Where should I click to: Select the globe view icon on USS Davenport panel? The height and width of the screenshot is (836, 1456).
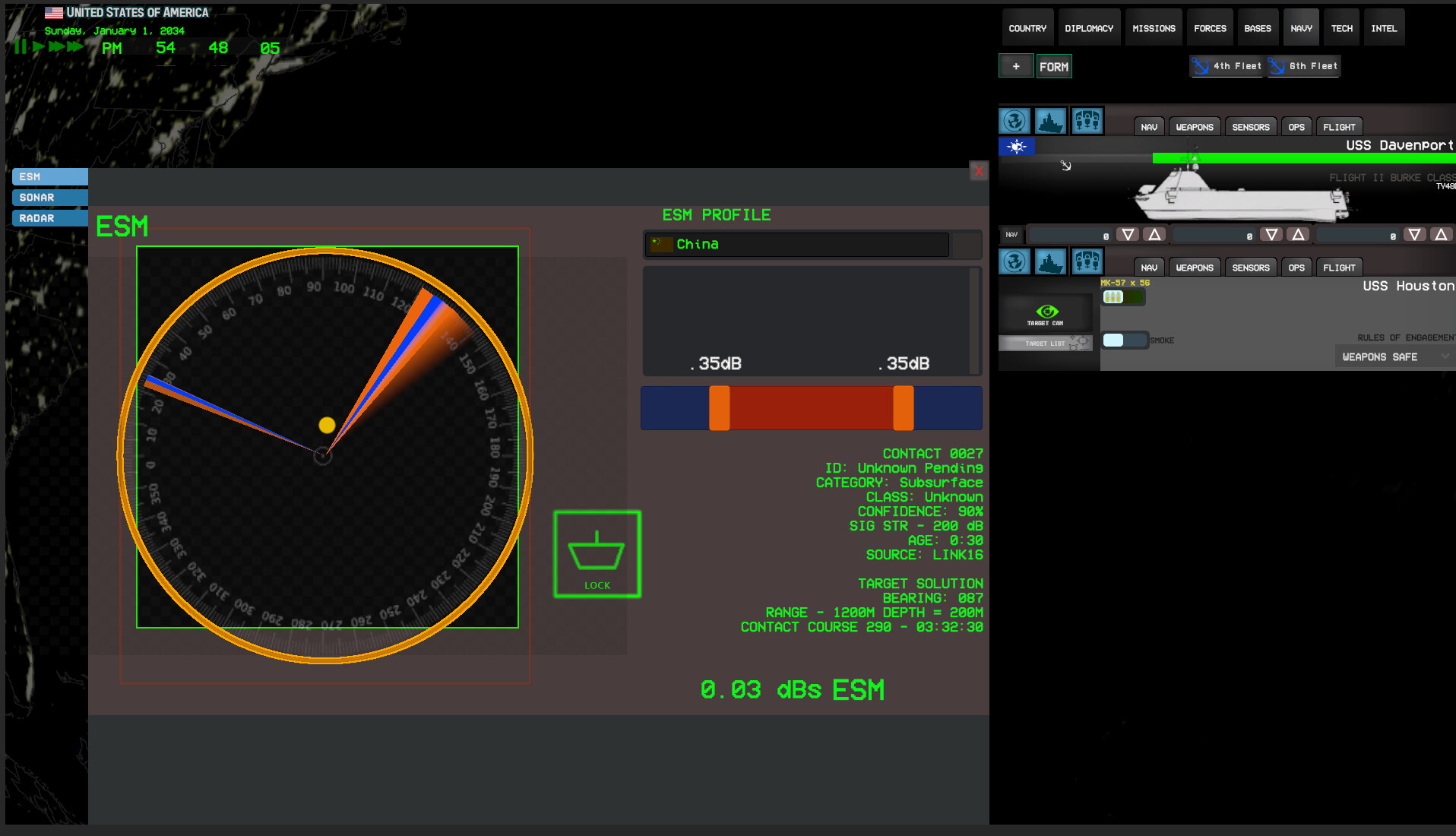coord(1014,120)
